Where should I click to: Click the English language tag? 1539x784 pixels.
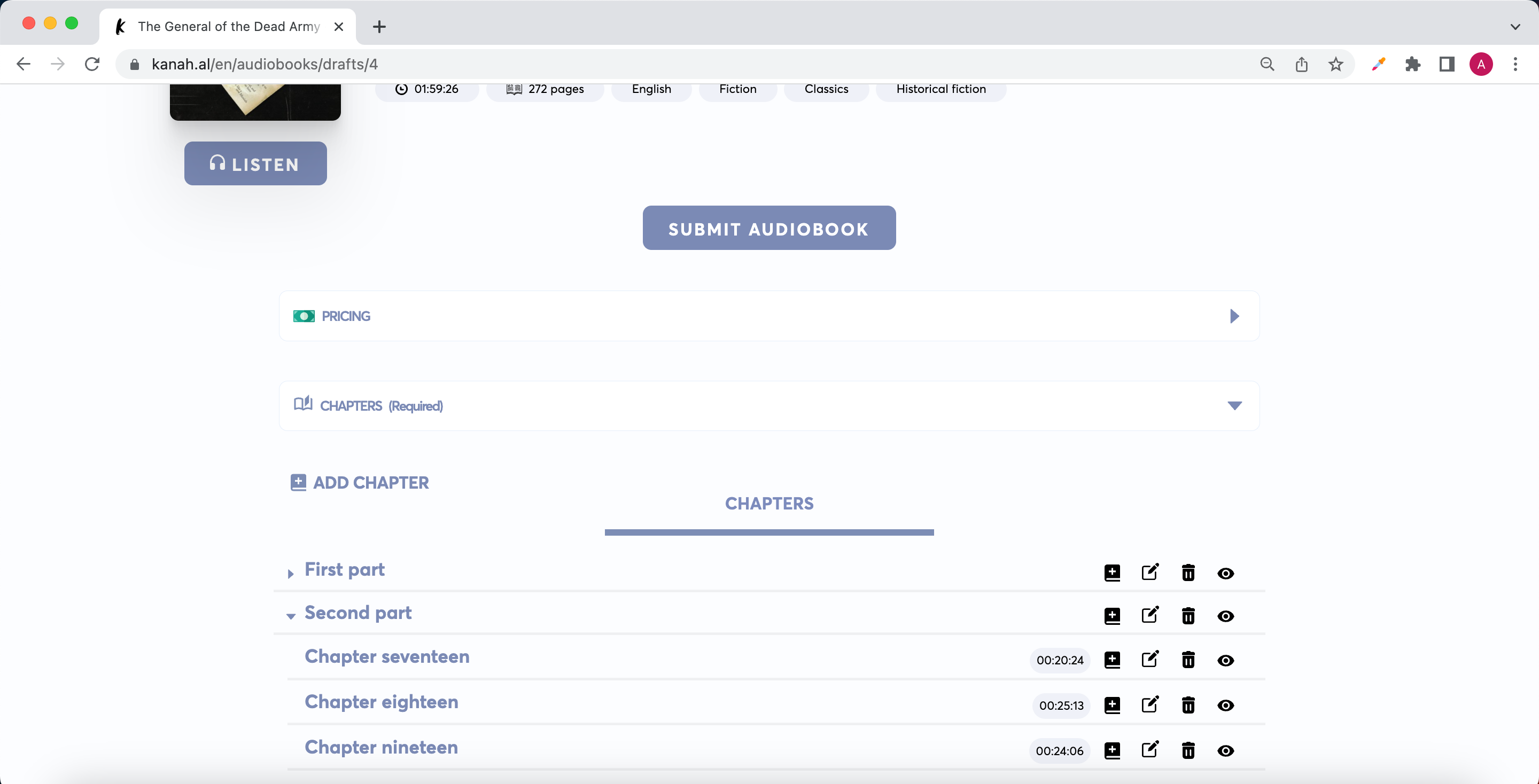point(651,89)
